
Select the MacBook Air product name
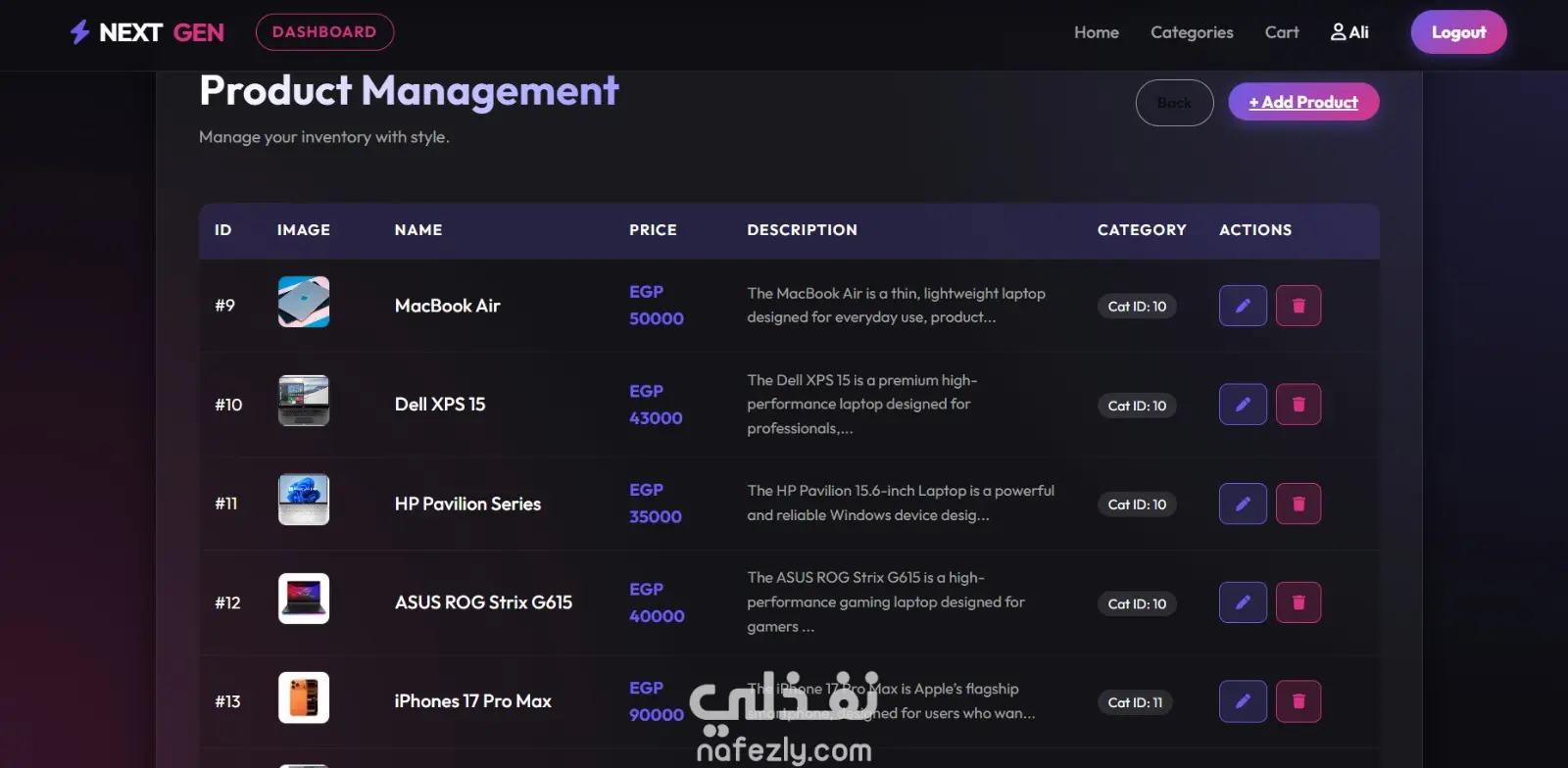coord(447,306)
